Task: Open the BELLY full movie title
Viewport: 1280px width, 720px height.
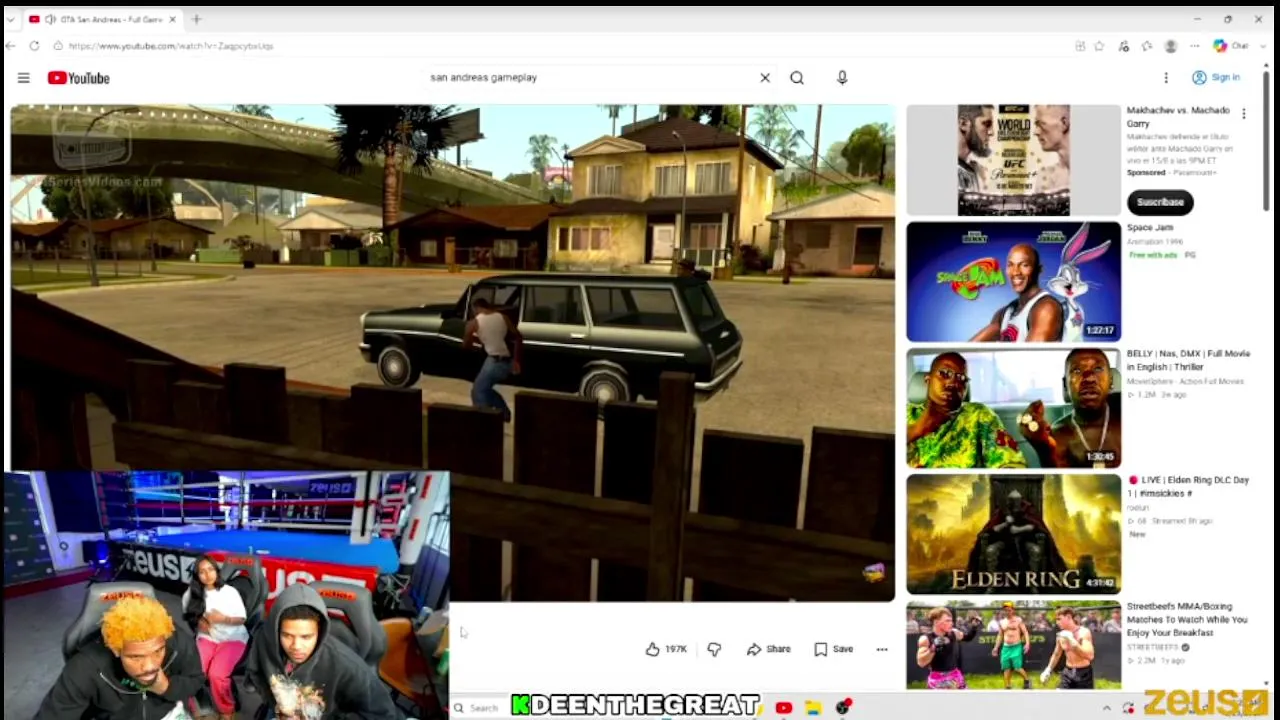Action: [1188, 360]
